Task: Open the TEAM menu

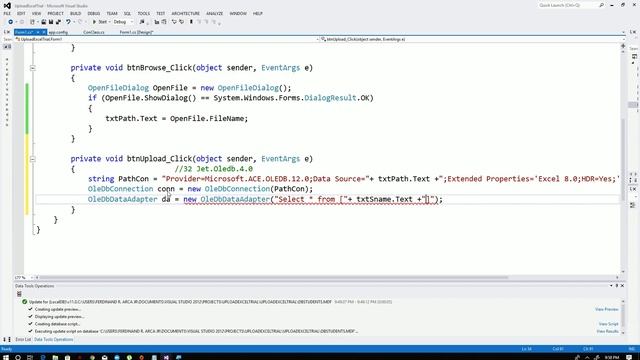Action: [112, 13]
